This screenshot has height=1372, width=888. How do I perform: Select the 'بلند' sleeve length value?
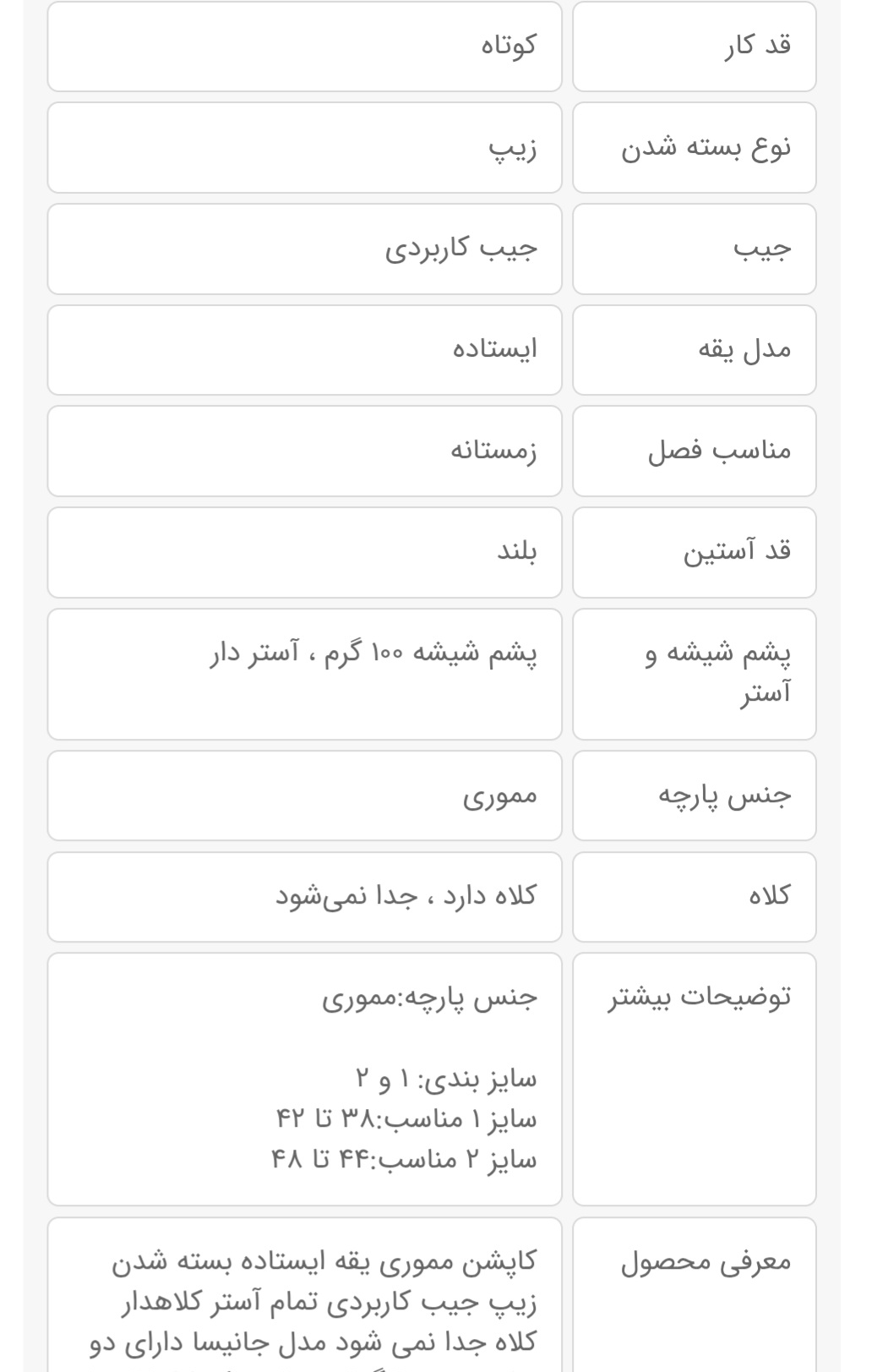coord(516,552)
